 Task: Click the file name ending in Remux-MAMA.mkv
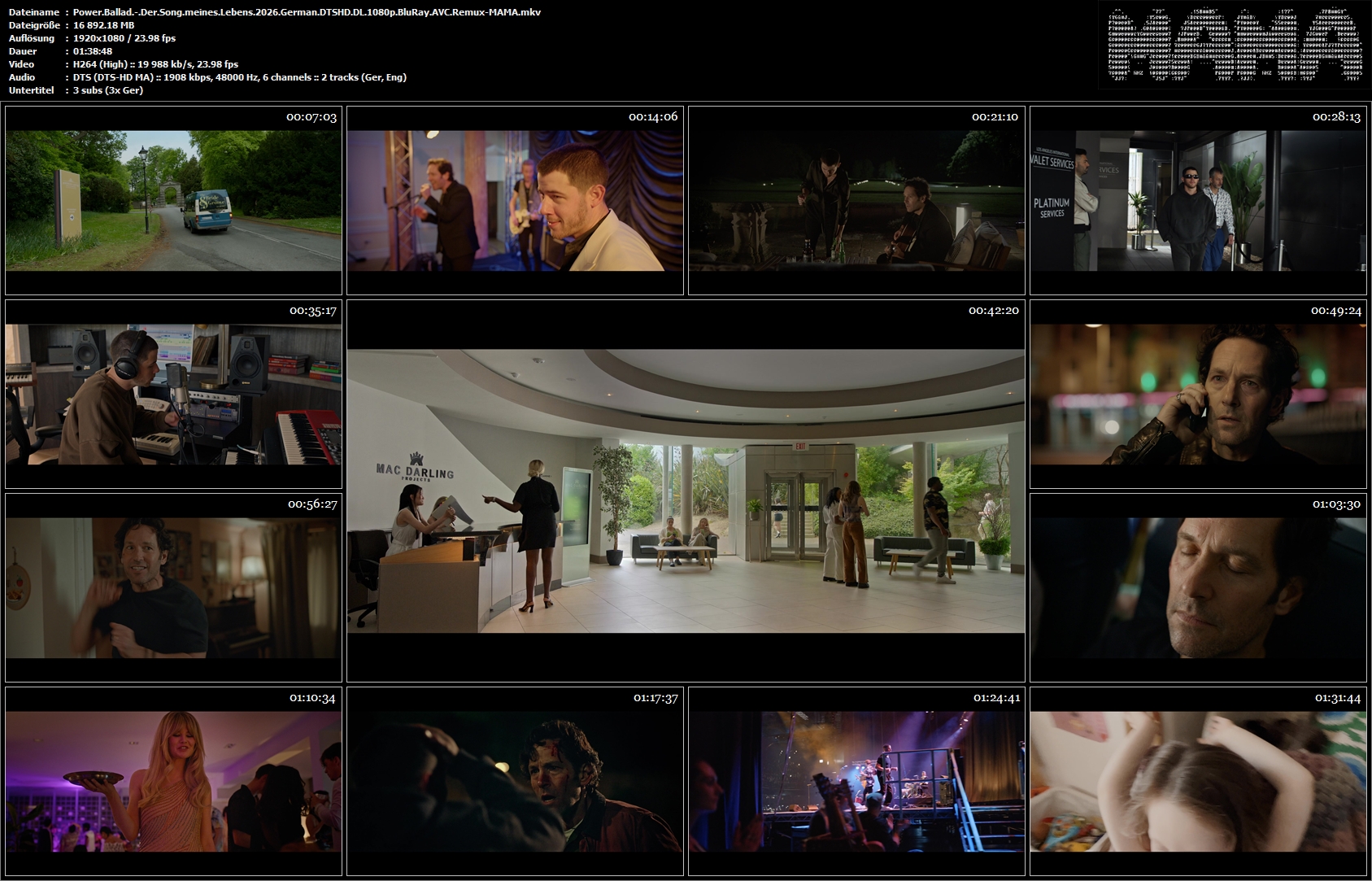click(x=307, y=12)
